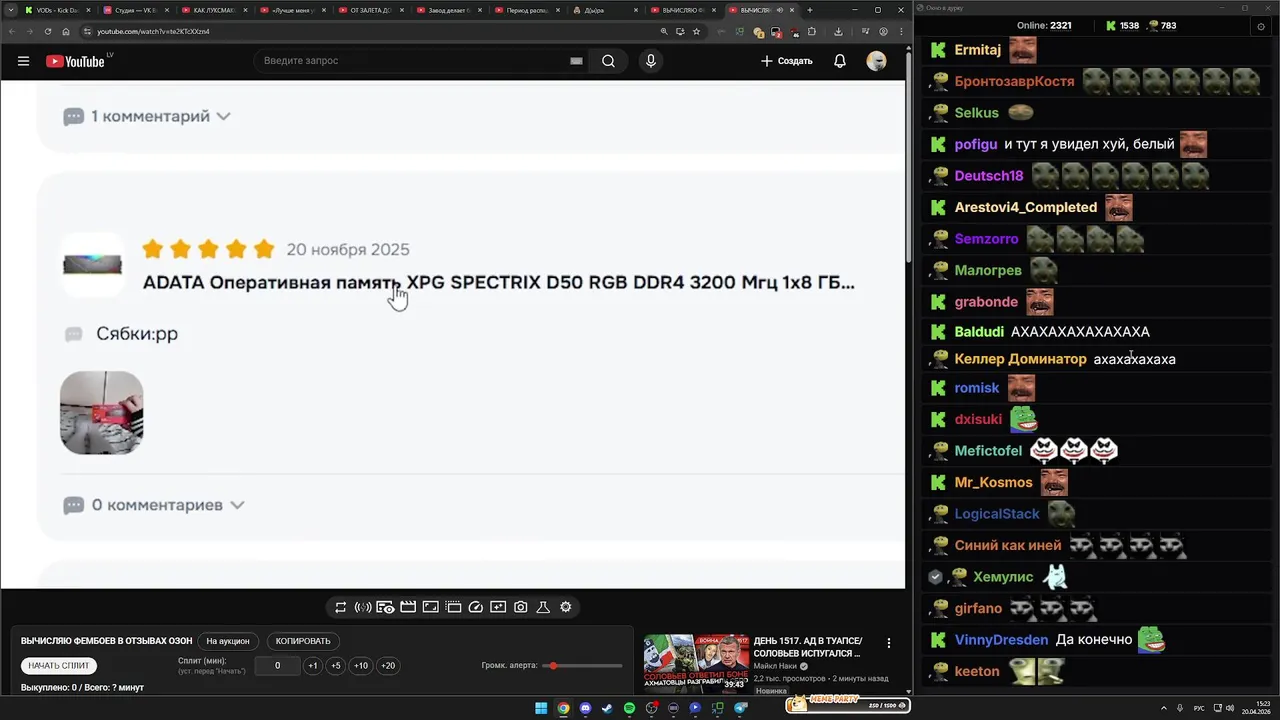Open the YouTube hamburger guide menu
1280x720 pixels.
pyautogui.click(x=23, y=61)
